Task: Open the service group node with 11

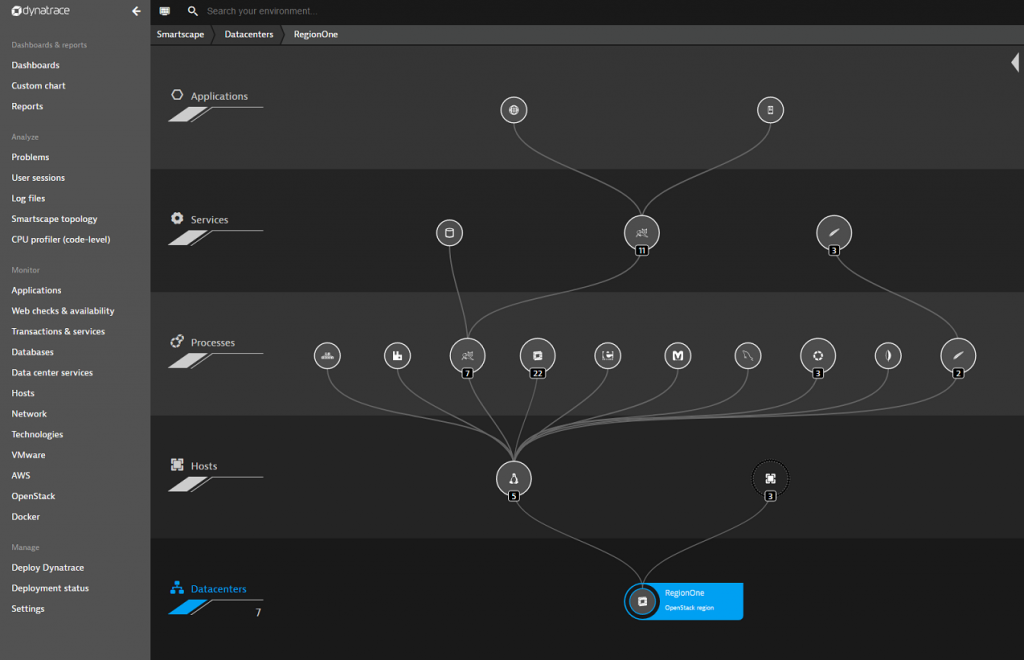Action: pos(642,234)
